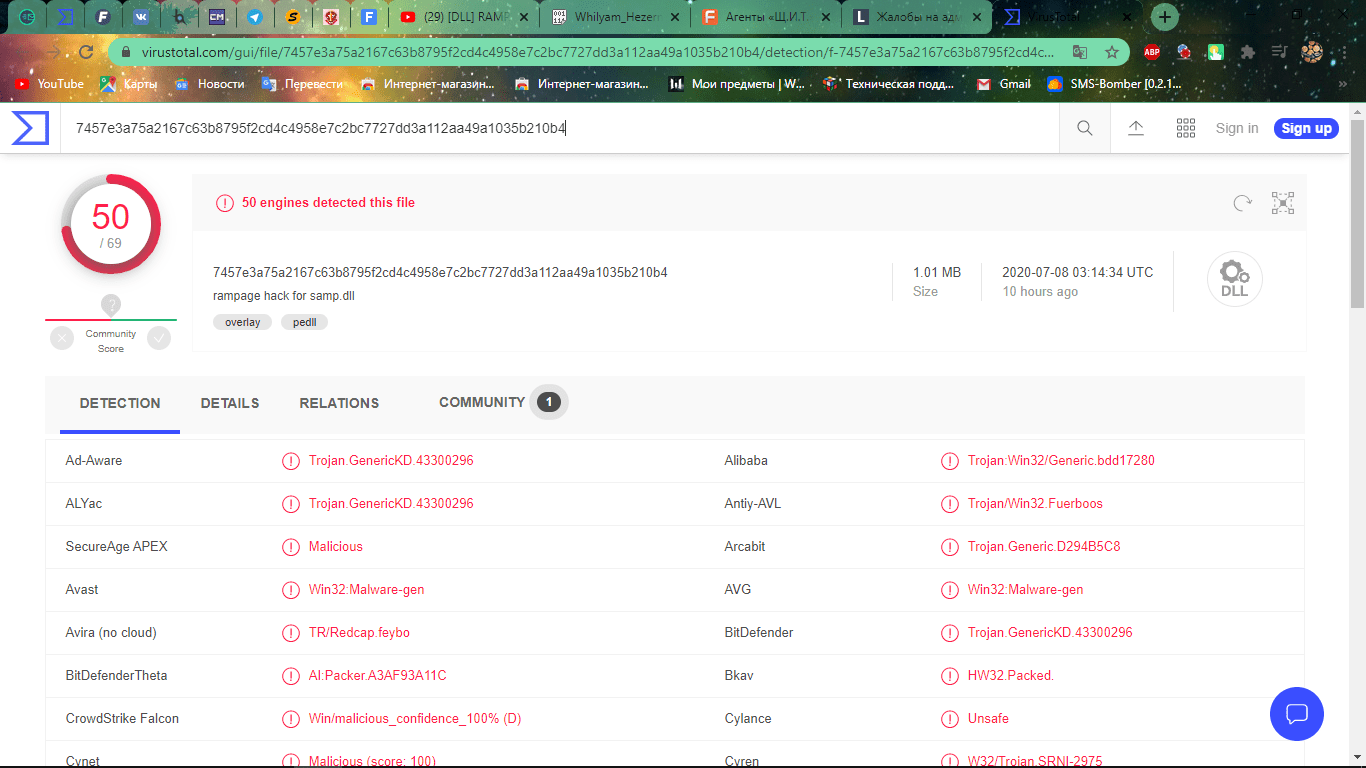Open the chat bubble widget
Viewport: 1366px width, 768px height.
click(1296, 713)
